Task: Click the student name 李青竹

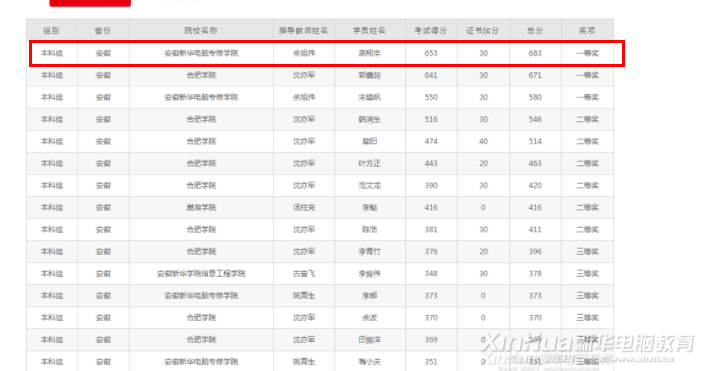Action: pos(369,251)
